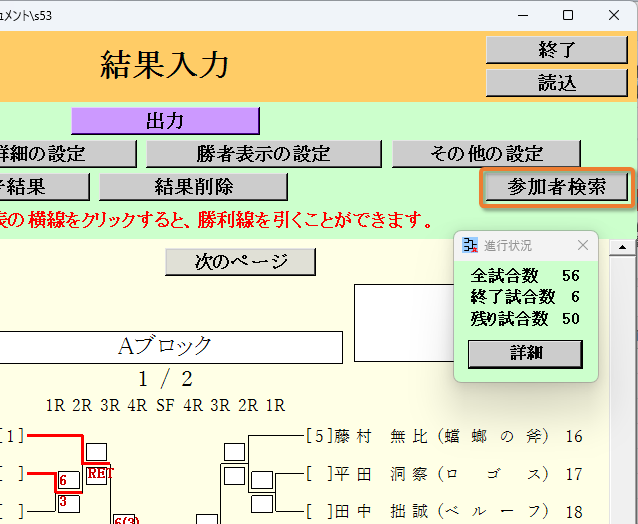This screenshot has height=524, width=638.
Task: Click the score box showing 3
Action: click(69, 504)
